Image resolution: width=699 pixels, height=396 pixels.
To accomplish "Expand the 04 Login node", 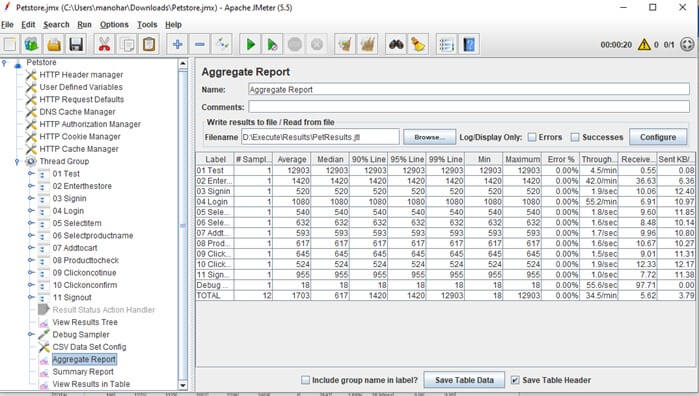I will pyautogui.click(x=30, y=210).
